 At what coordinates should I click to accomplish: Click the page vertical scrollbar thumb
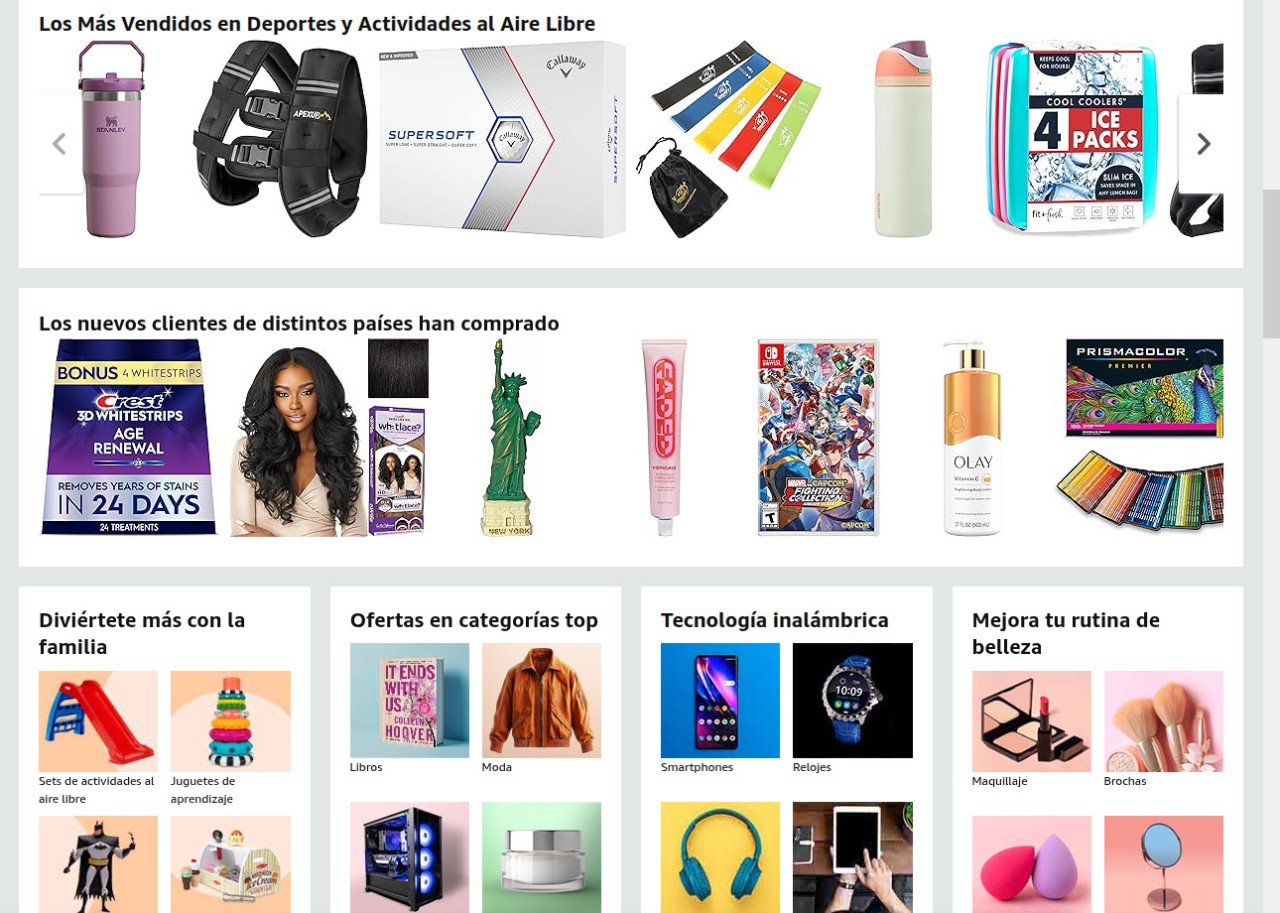1271,264
